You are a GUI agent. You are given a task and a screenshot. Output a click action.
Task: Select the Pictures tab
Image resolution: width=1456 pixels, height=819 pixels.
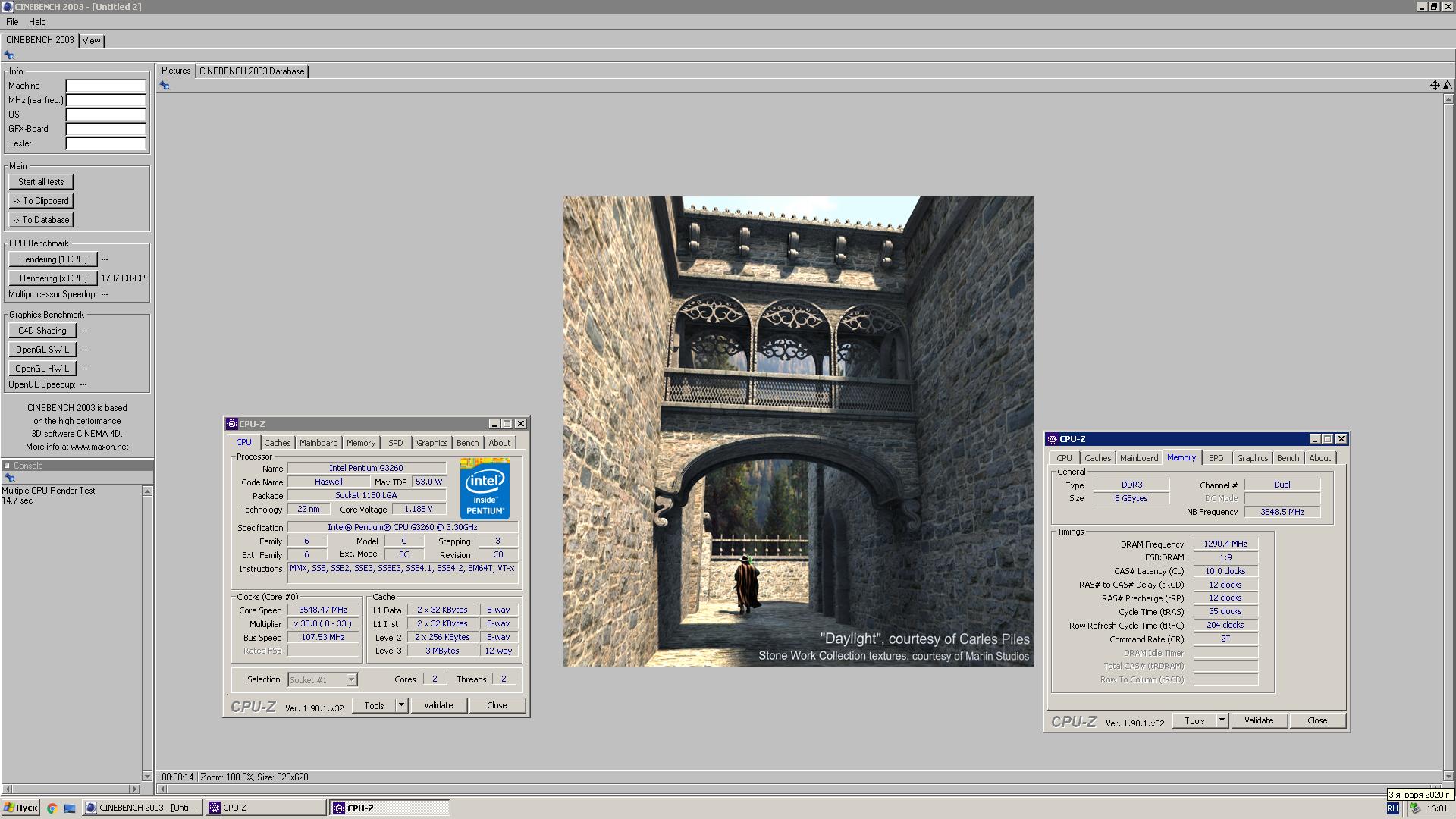176,71
